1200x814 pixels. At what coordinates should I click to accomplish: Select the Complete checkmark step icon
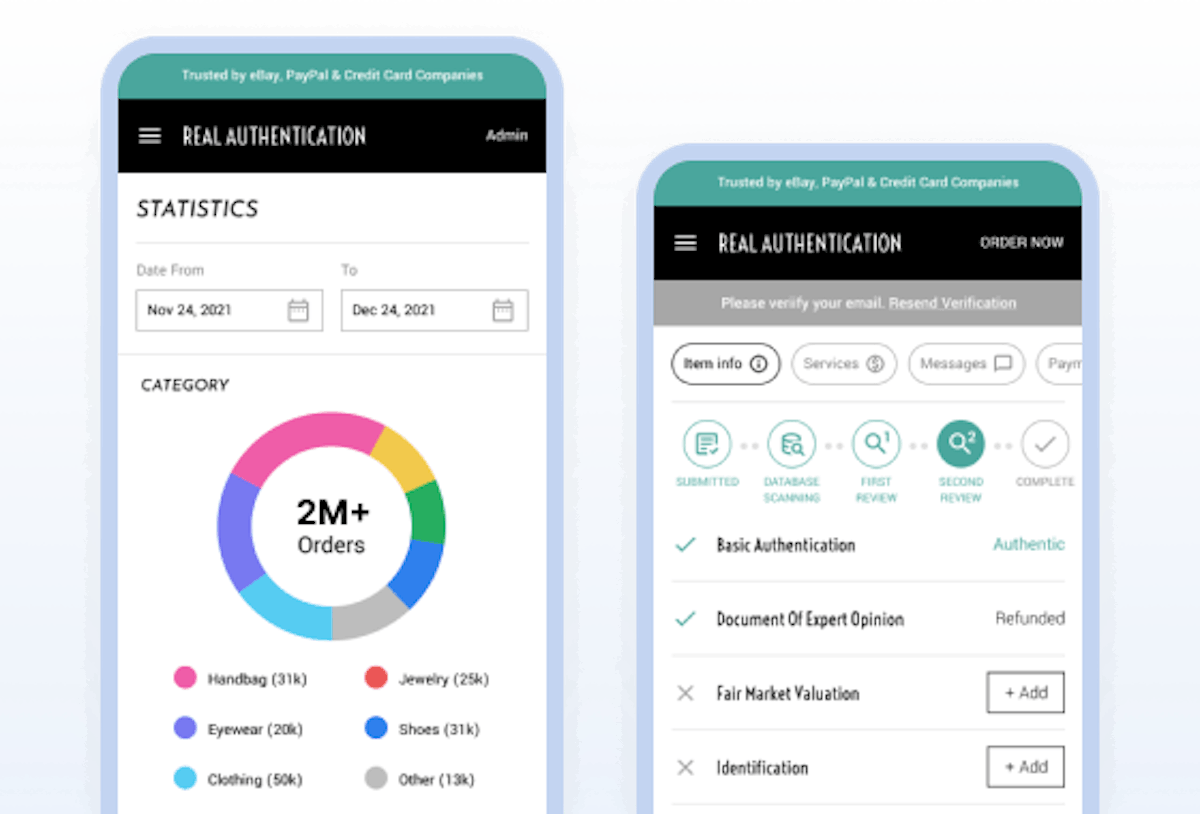pos(1045,444)
